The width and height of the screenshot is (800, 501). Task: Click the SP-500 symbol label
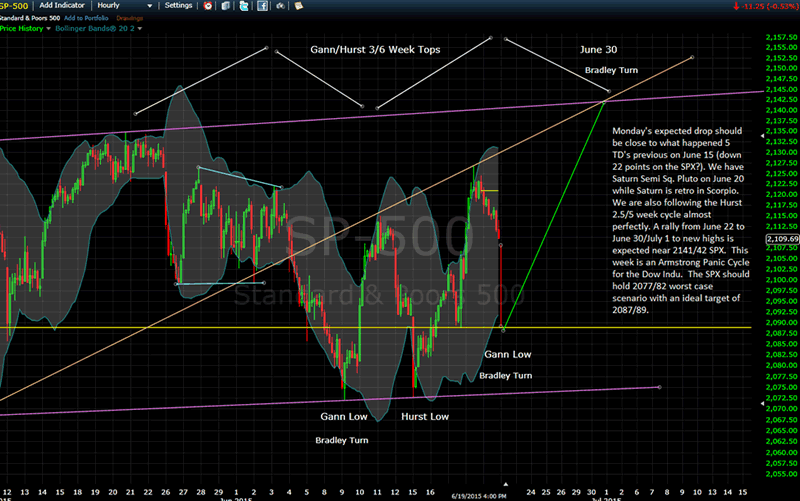pos(14,6)
